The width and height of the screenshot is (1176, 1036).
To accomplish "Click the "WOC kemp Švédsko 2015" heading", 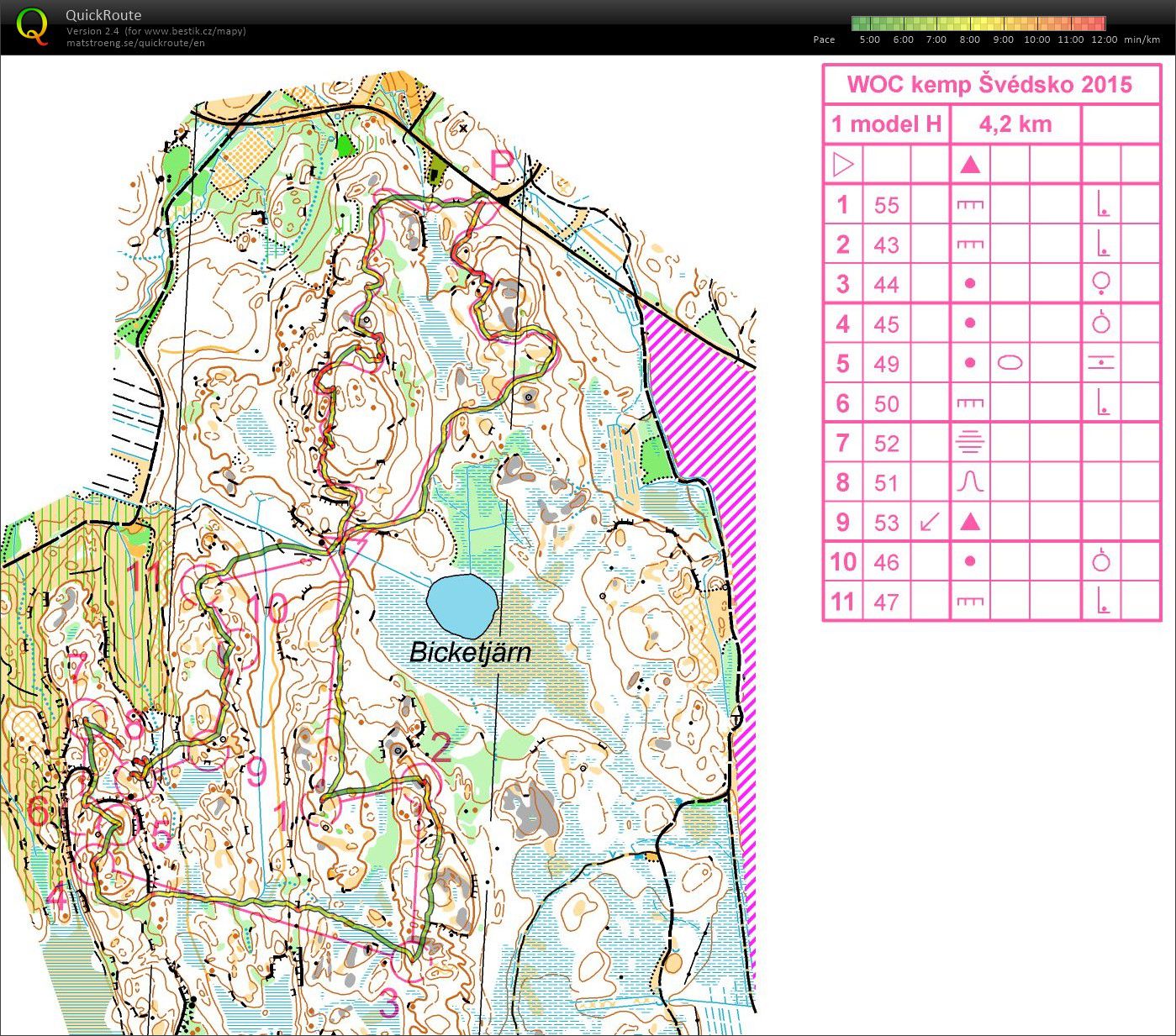I will 989,84.
